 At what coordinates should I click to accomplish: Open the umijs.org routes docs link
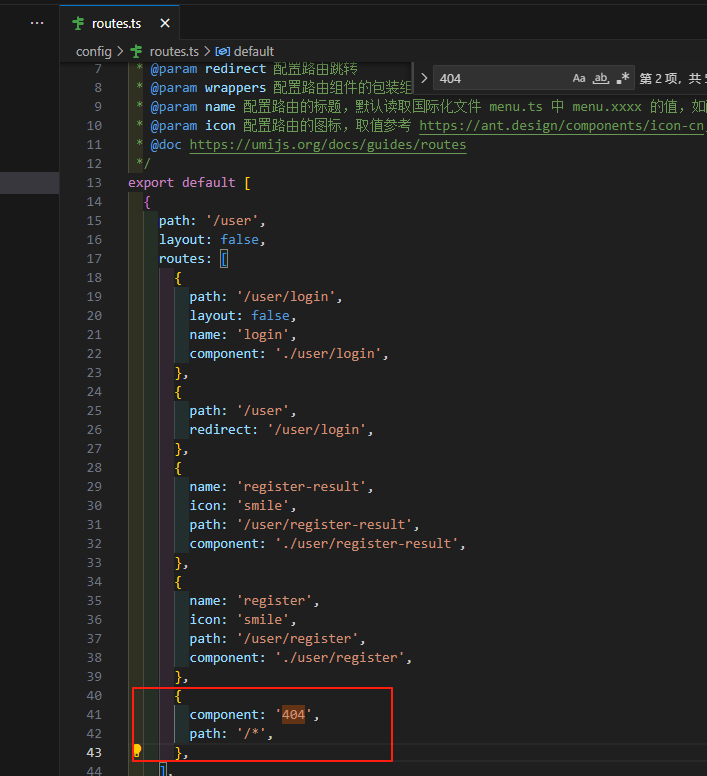click(x=328, y=145)
